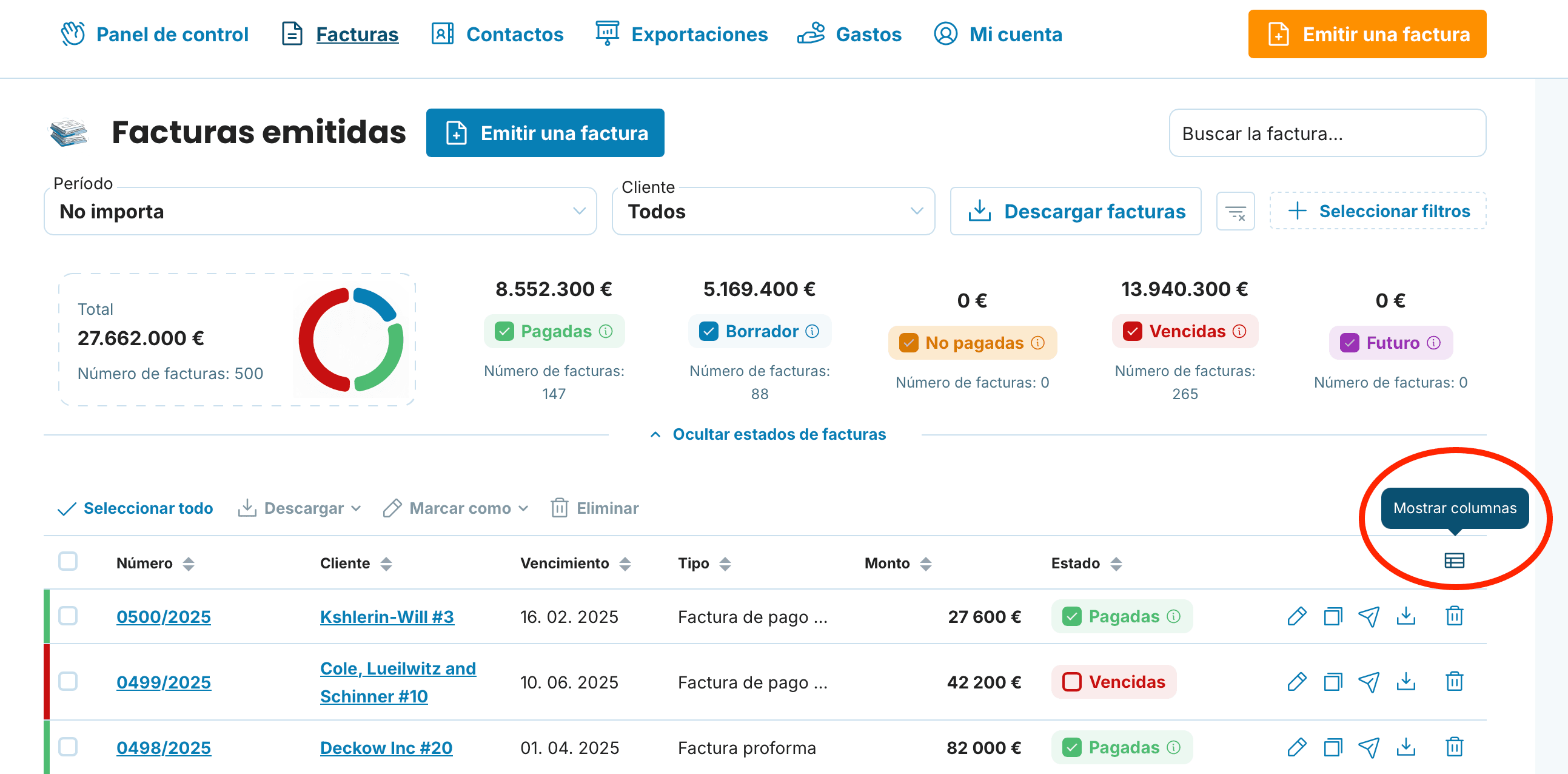Click the show columns table icon
Image resolution: width=1568 pixels, height=774 pixels.
pyautogui.click(x=1454, y=560)
